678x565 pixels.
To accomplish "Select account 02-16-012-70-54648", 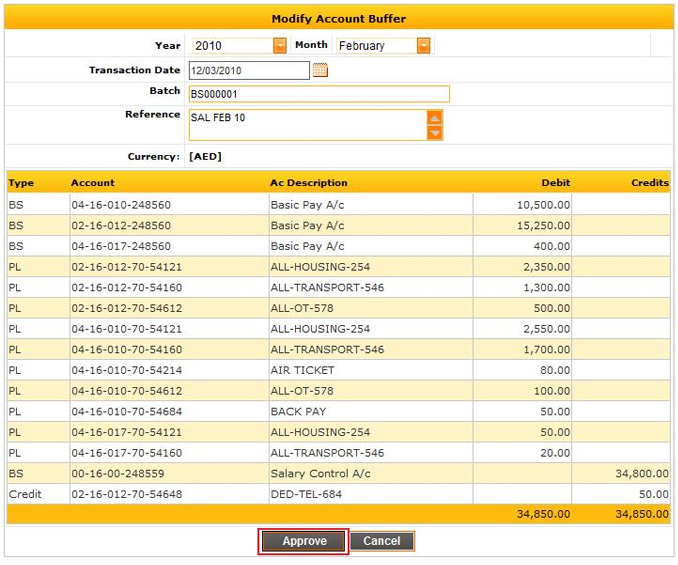I will click(127, 495).
